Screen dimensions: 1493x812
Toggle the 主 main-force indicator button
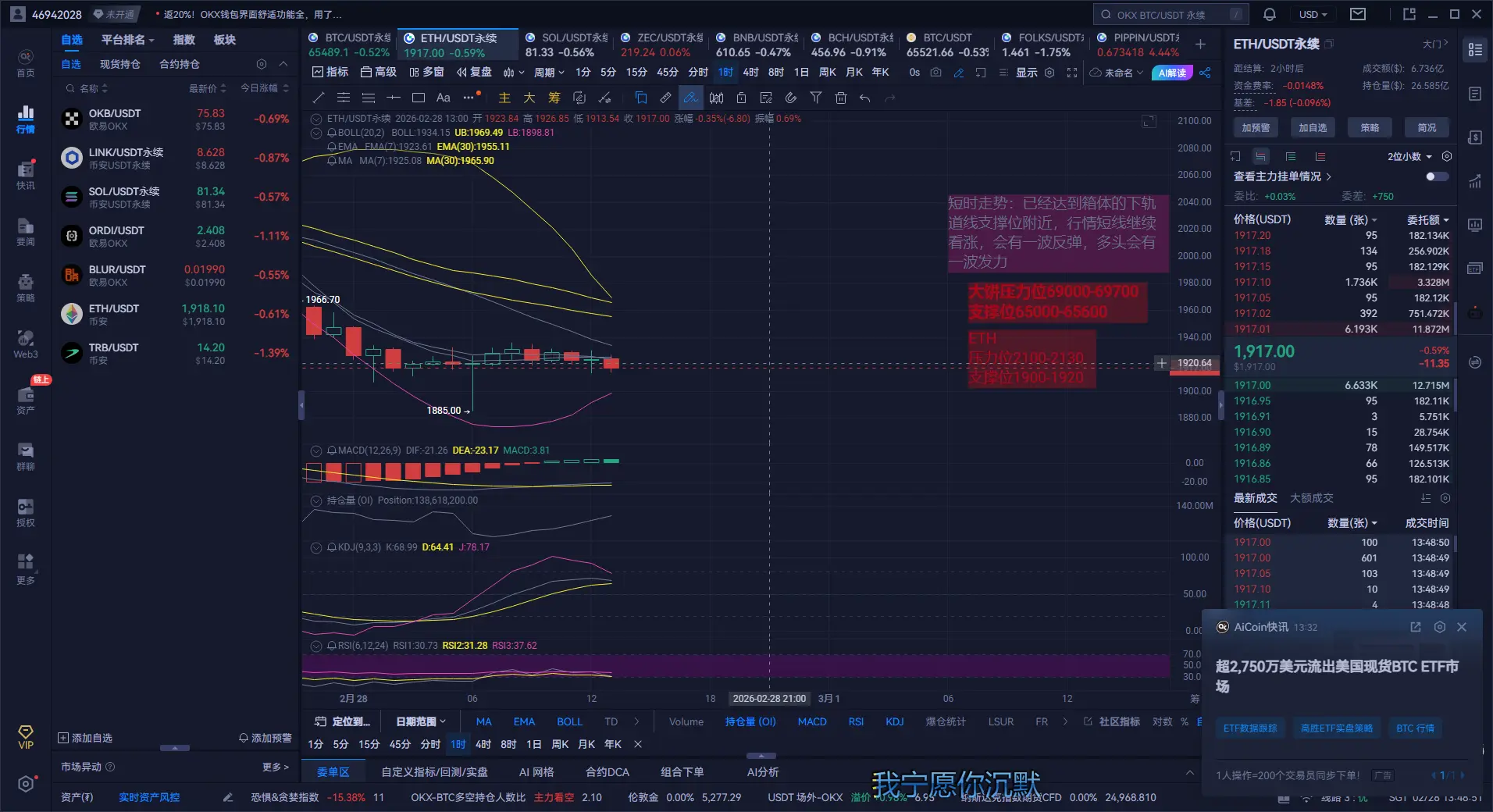pyautogui.click(x=504, y=98)
